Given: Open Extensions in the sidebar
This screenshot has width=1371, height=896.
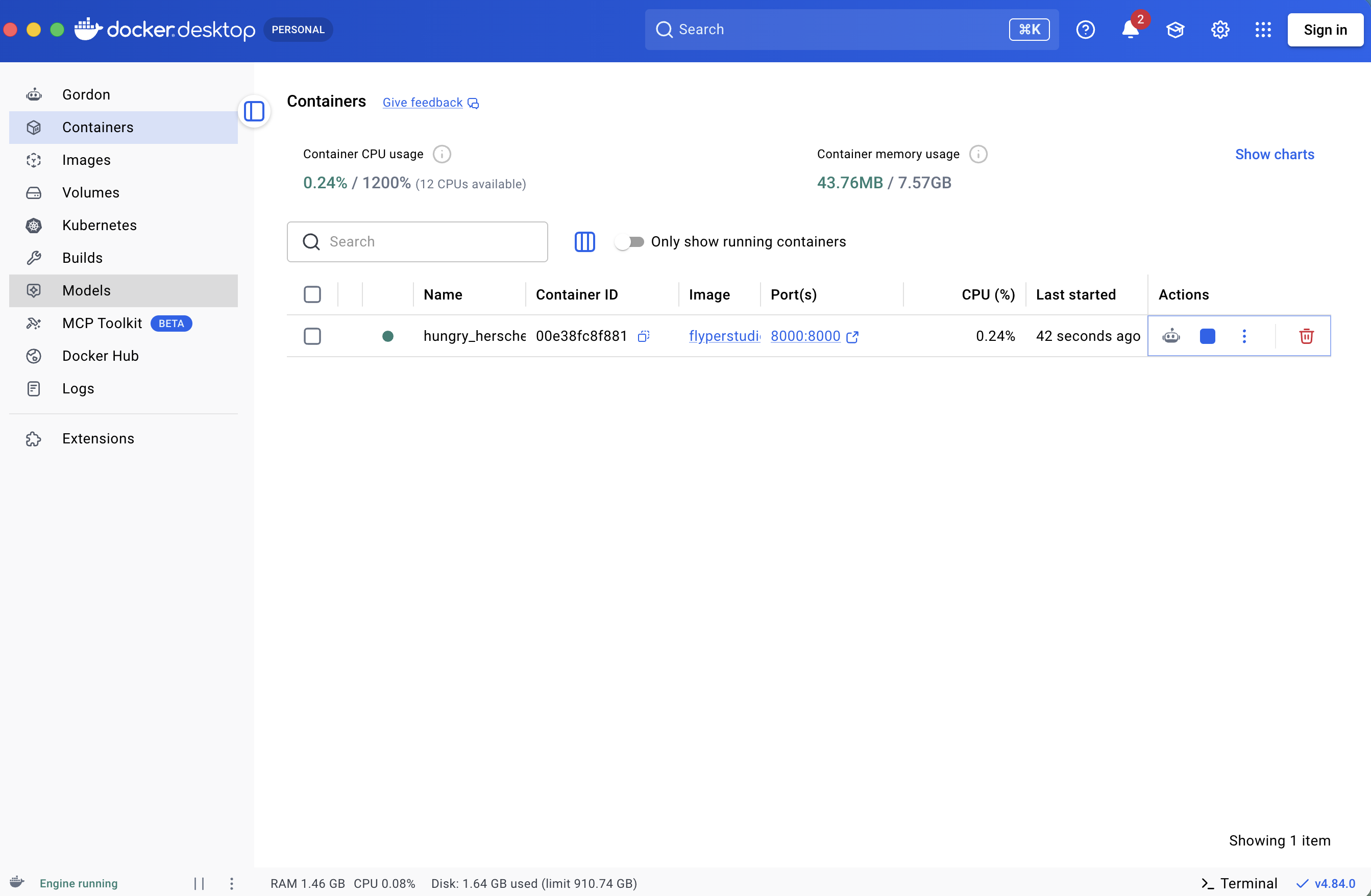Looking at the screenshot, I should [x=124, y=439].
